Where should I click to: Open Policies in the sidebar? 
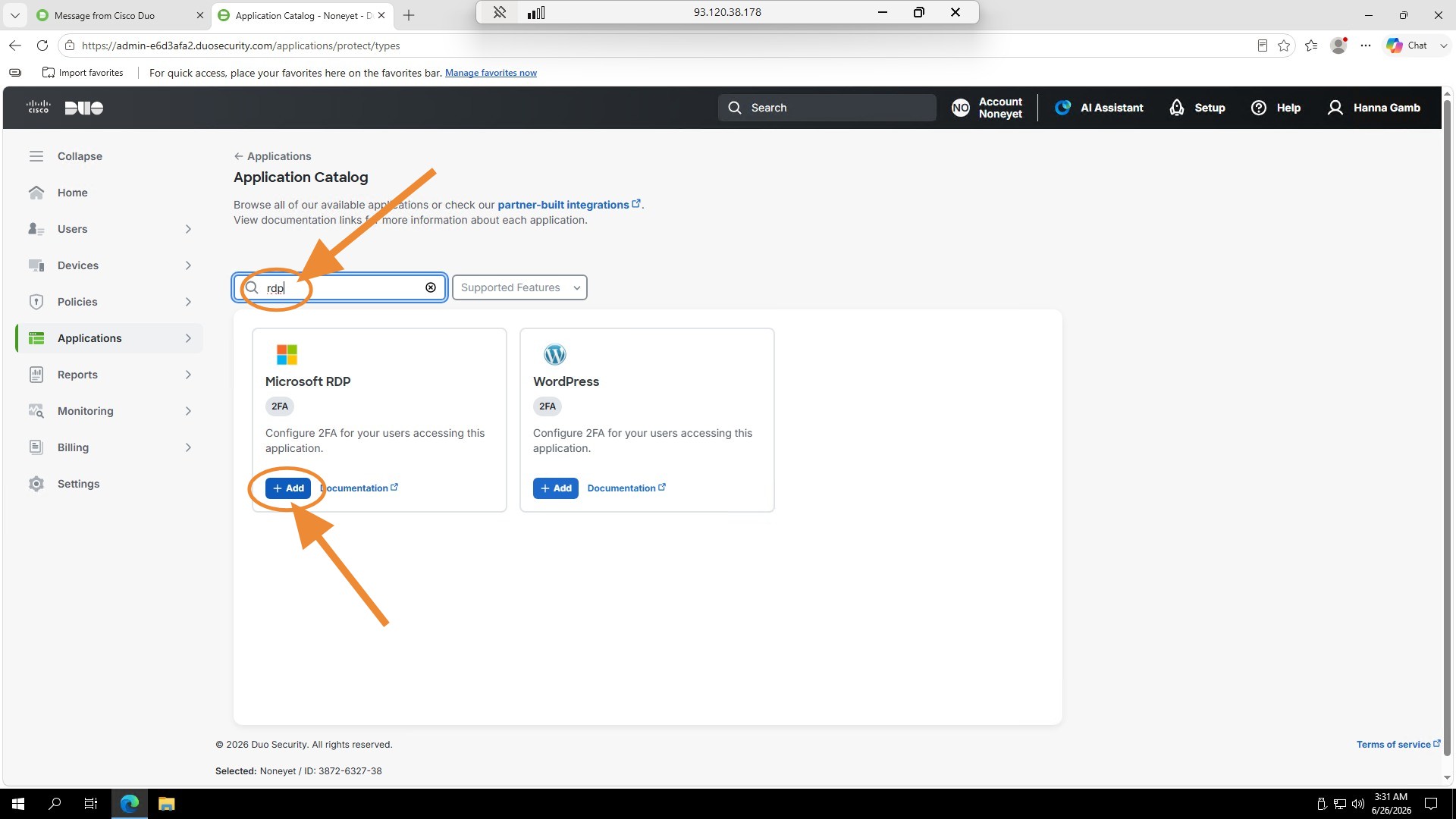tap(77, 302)
